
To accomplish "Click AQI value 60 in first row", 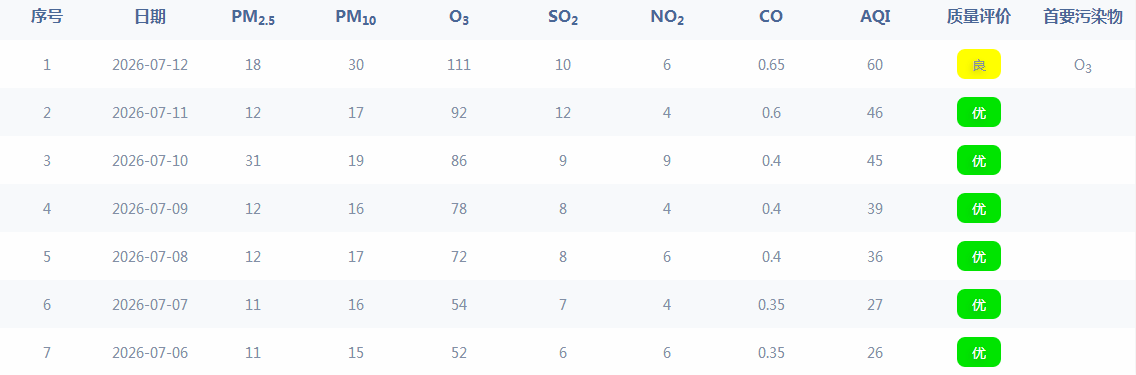I will 874,64.
